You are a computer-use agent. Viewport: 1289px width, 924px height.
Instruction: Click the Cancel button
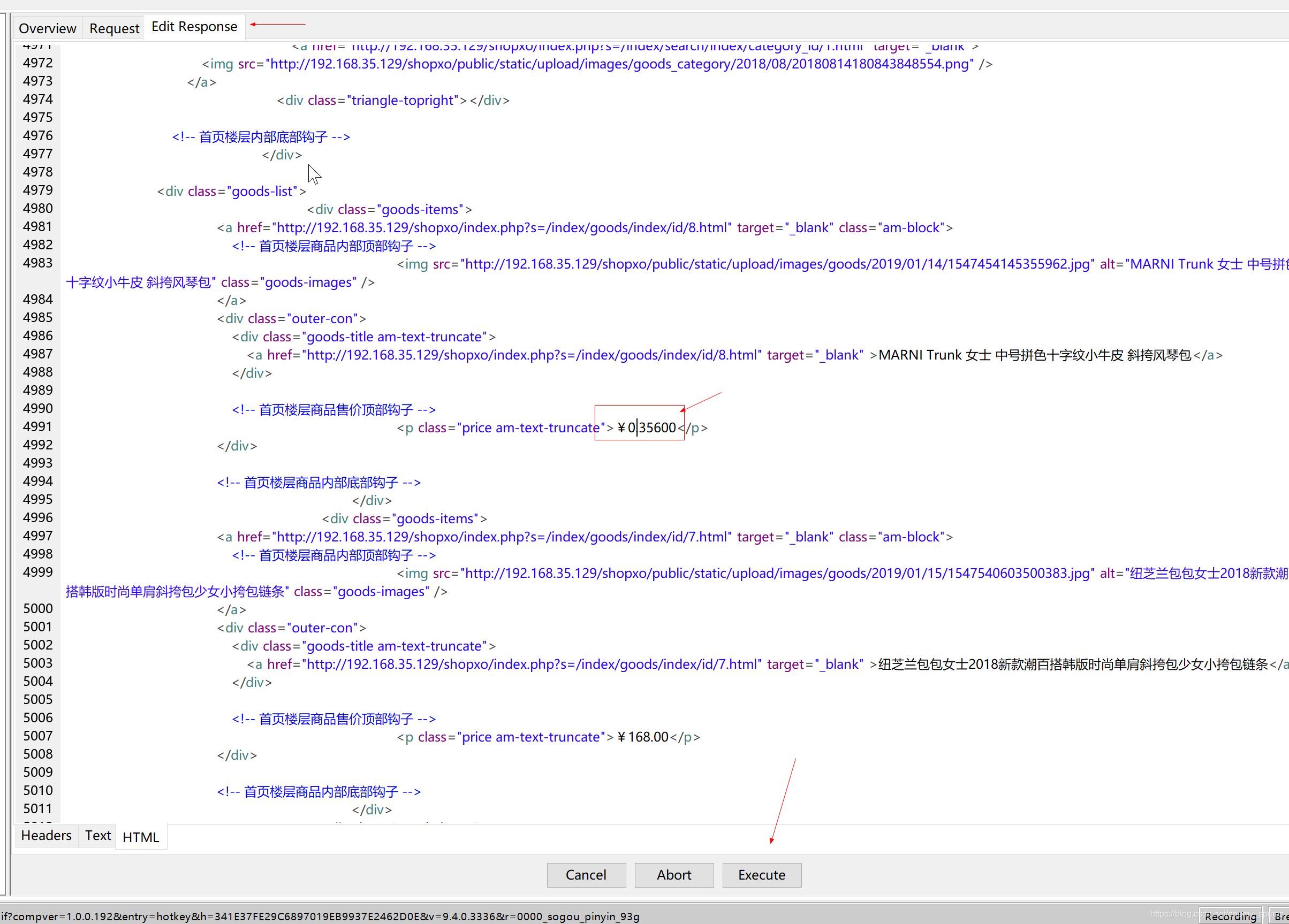pos(586,875)
